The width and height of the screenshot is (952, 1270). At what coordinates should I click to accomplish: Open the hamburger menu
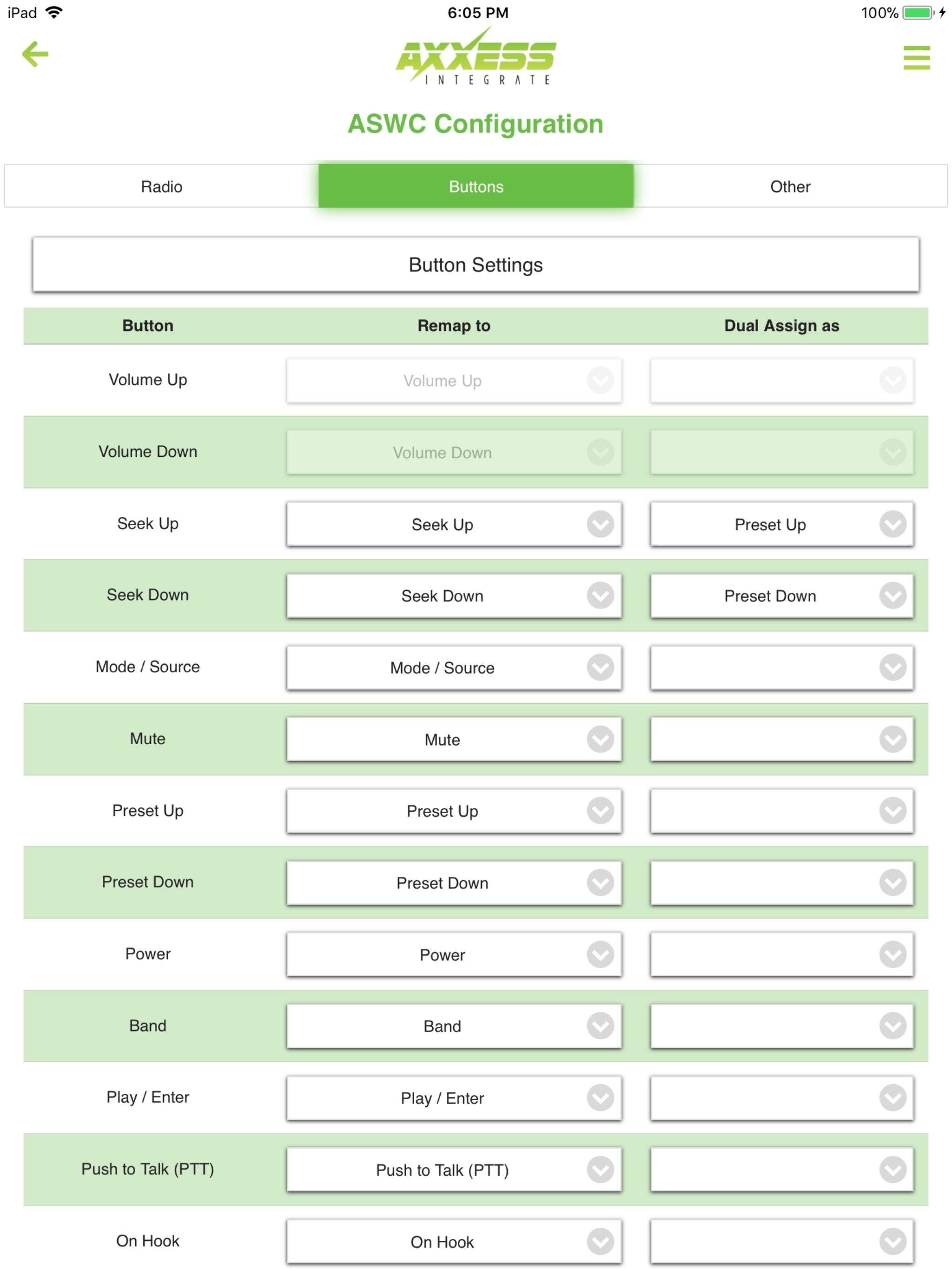click(916, 58)
